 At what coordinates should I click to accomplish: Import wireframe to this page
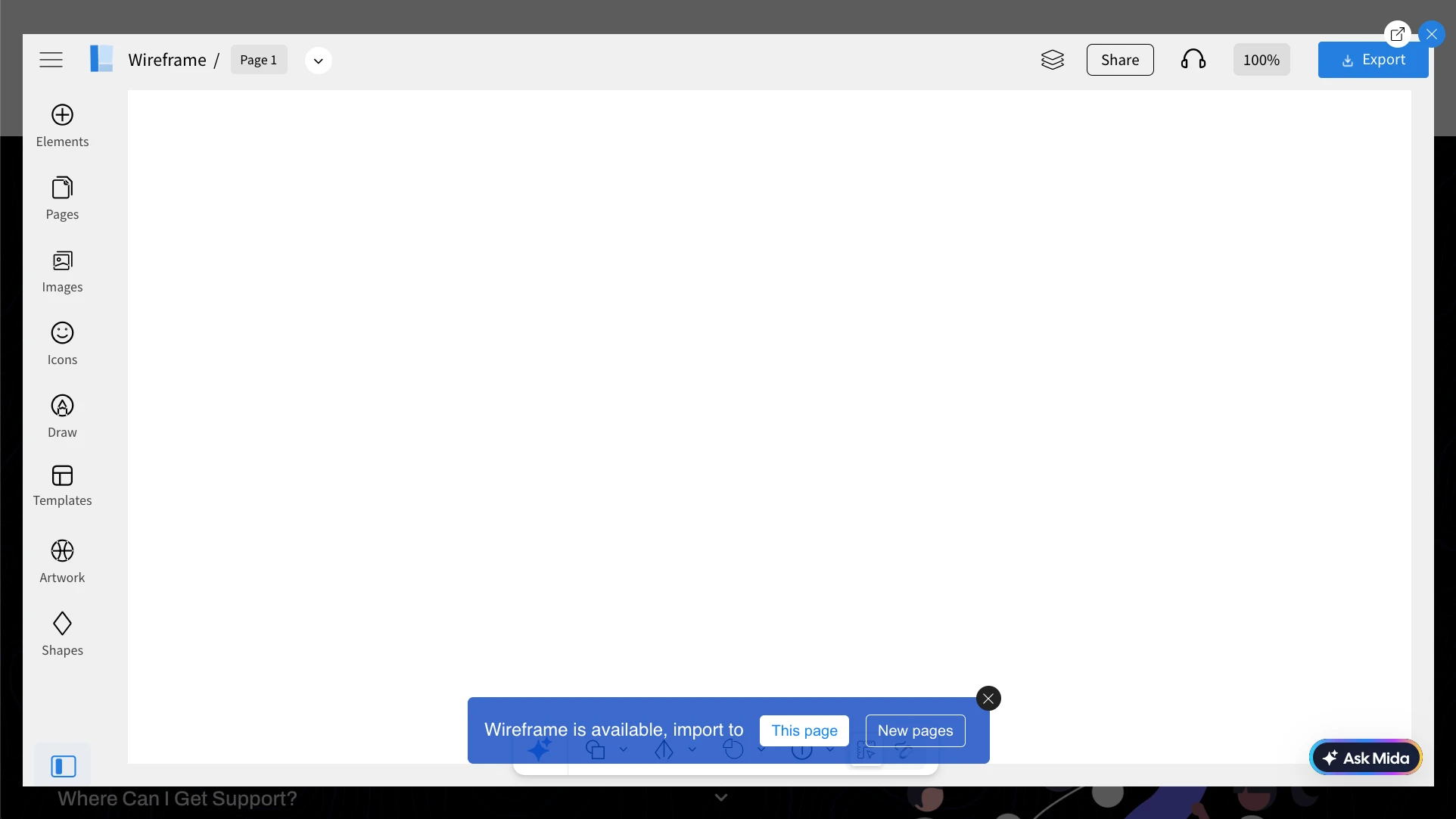pyautogui.click(x=804, y=730)
